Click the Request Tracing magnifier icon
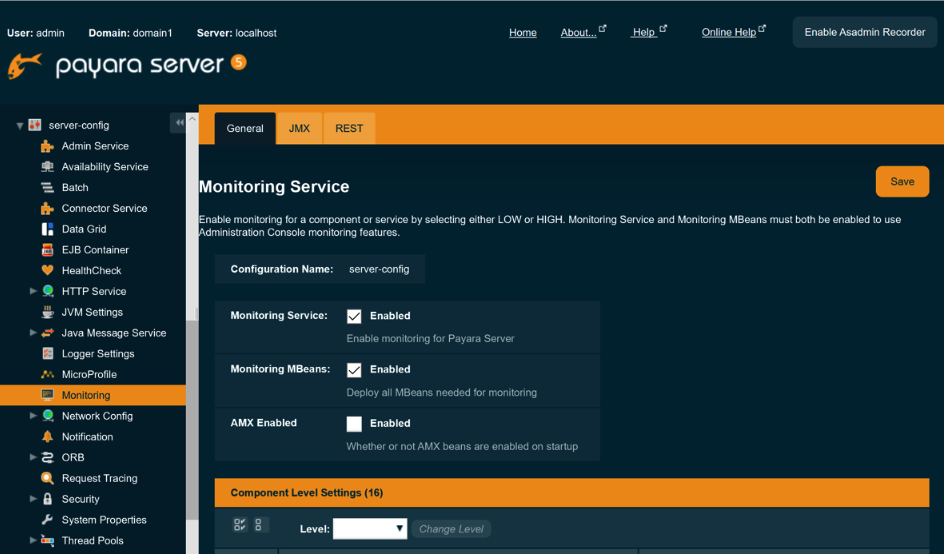Viewport: 946px width, 558px height. (47, 479)
